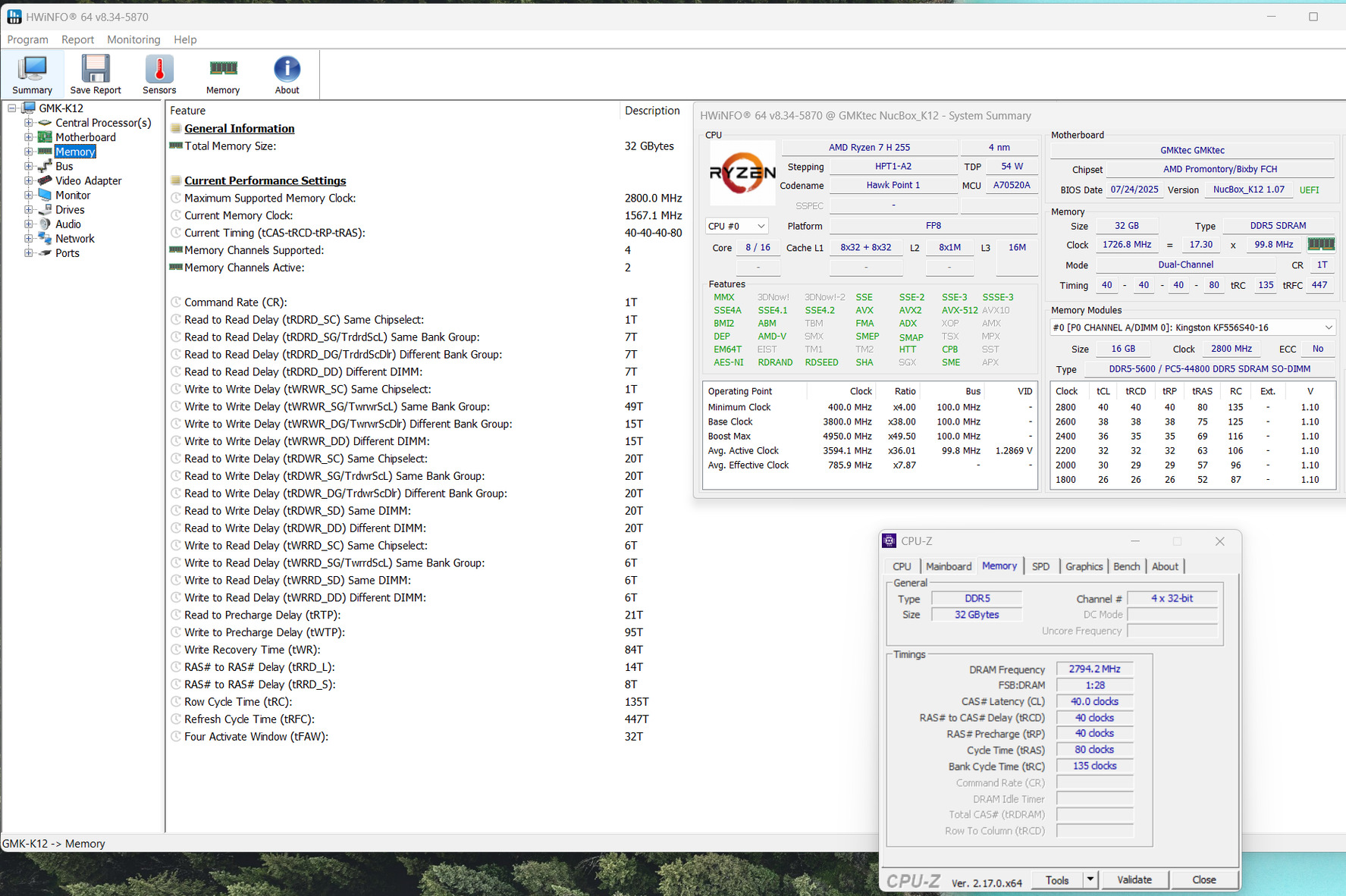The image size is (1346, 896).
Task: Switch to the CPU tab in CPU-Z
Action: [x=902, y=566]
